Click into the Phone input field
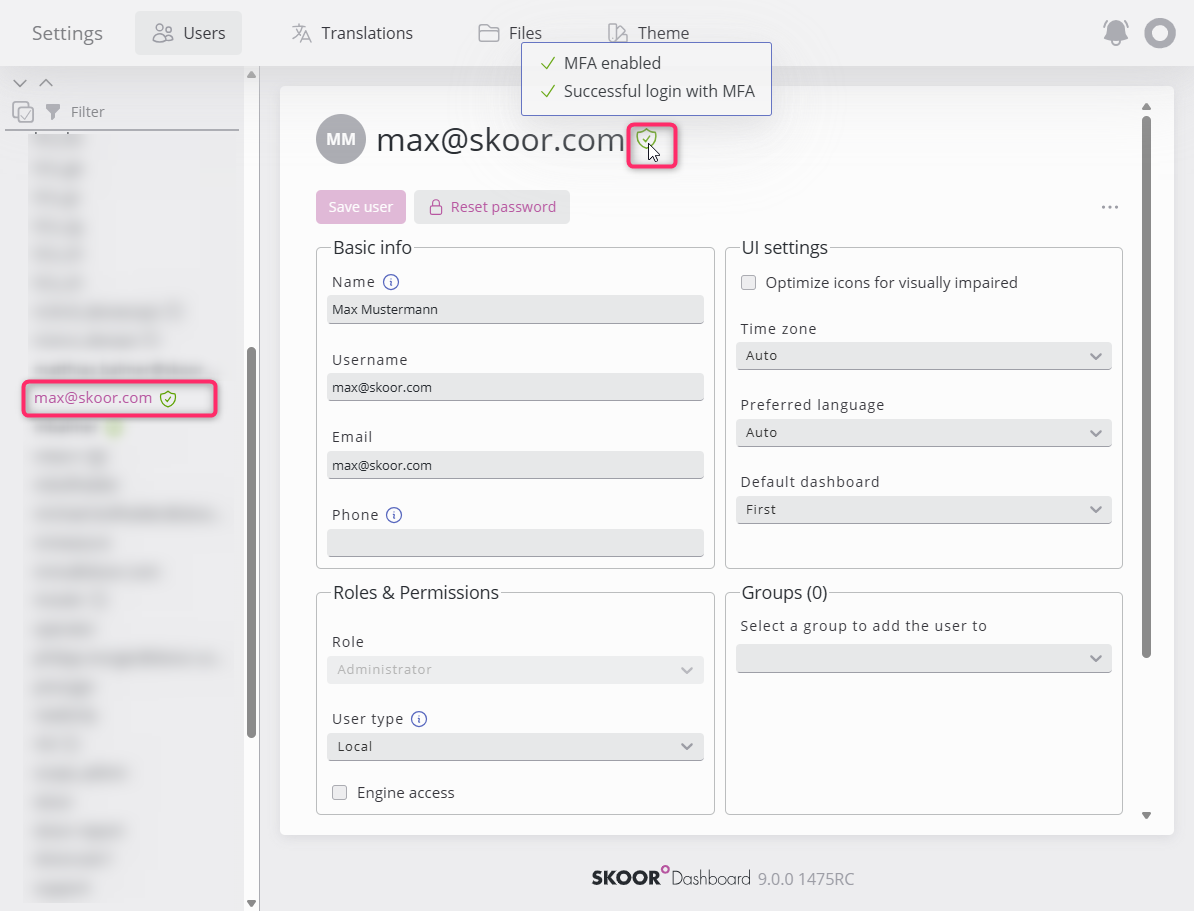 click(x=515, y=543)
